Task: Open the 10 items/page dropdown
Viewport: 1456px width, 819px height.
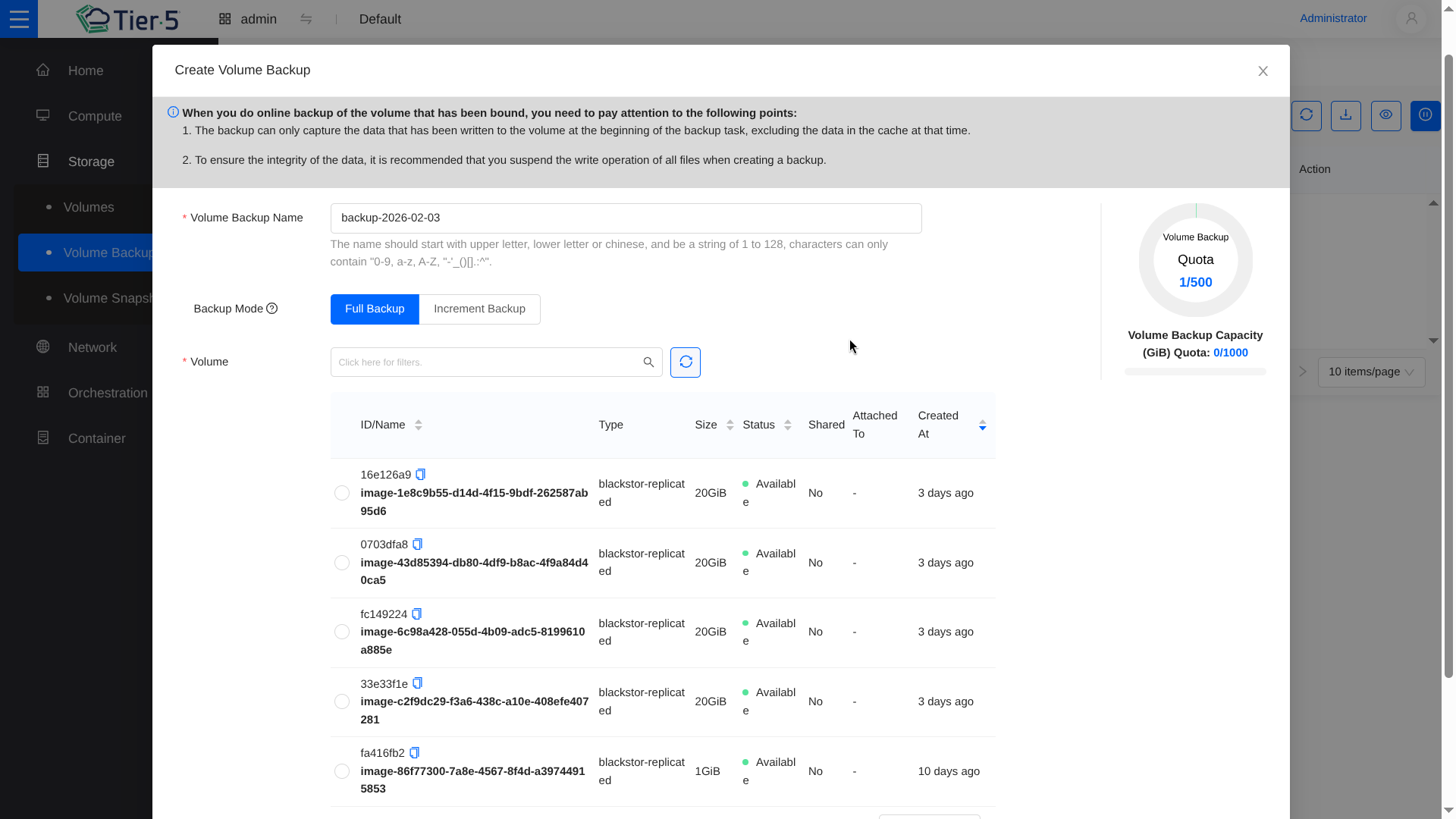Action: click(x=1370, y=372)
